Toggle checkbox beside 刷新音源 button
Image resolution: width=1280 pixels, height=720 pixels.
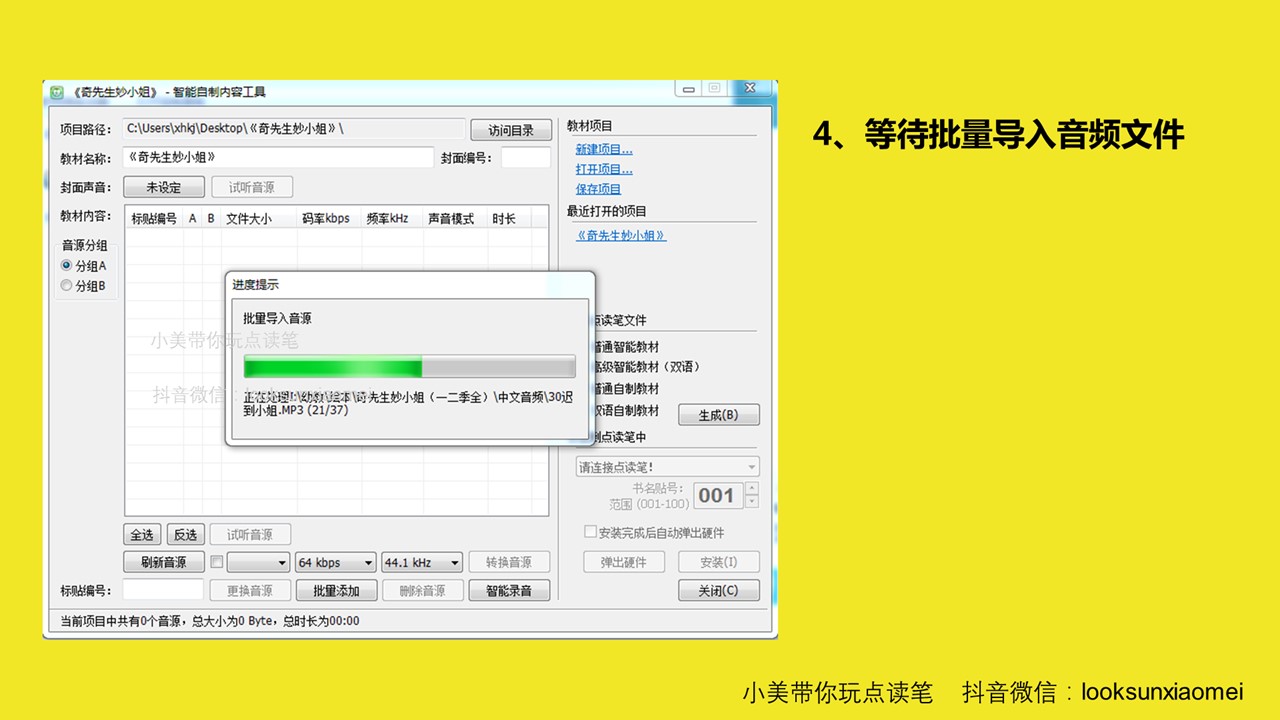click(x=216, y=562)
